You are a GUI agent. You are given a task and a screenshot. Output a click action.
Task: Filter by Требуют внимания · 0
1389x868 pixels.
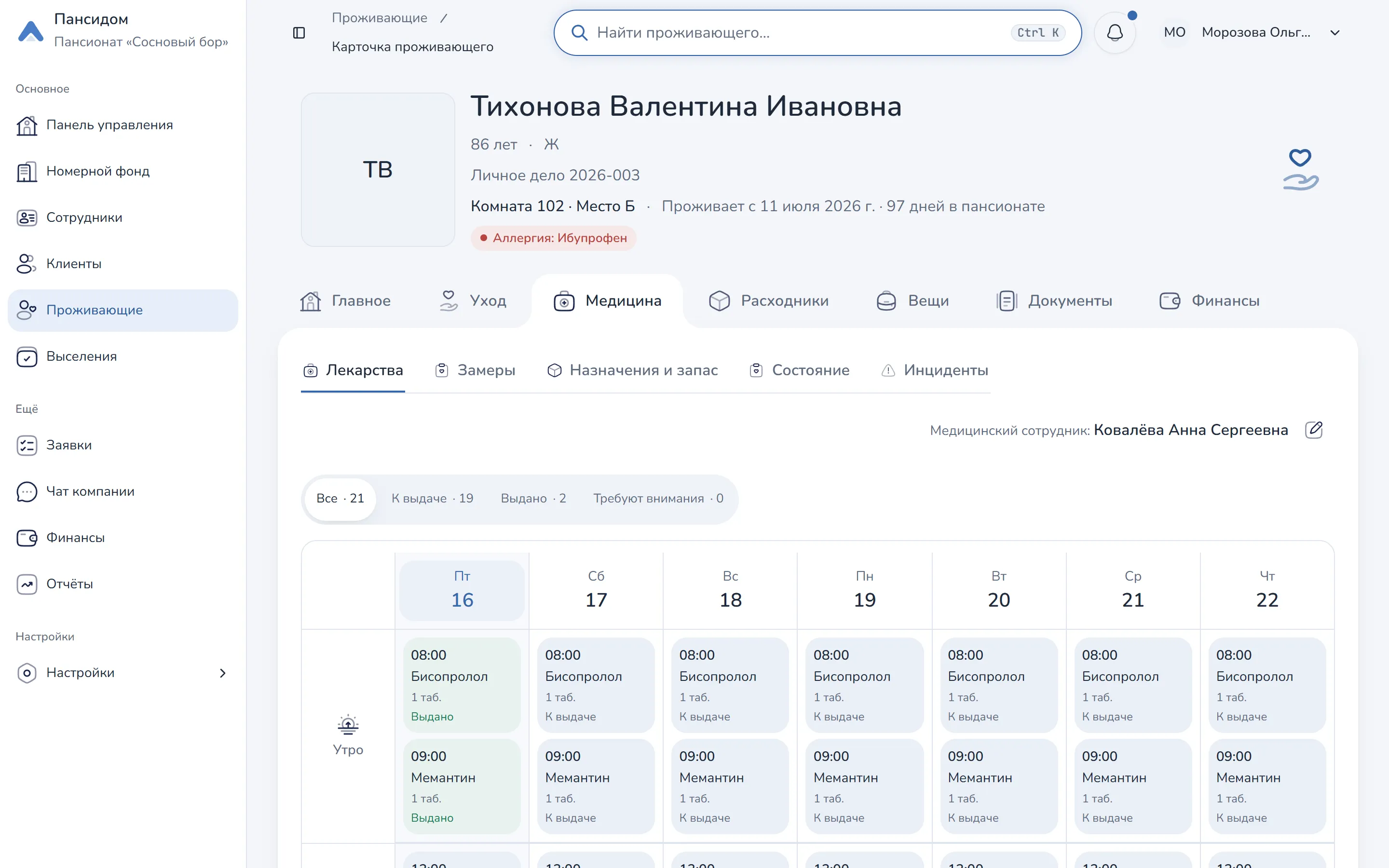[x=658, y=499]
